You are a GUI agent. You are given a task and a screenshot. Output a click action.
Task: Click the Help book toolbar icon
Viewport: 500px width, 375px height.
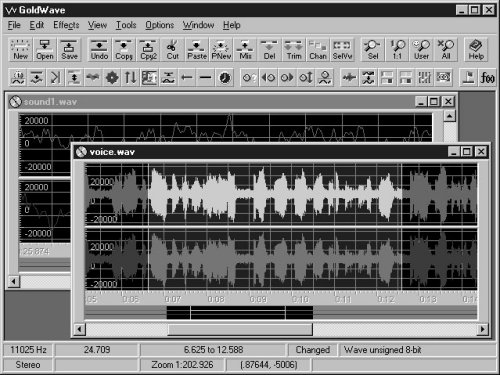point(476,50)
